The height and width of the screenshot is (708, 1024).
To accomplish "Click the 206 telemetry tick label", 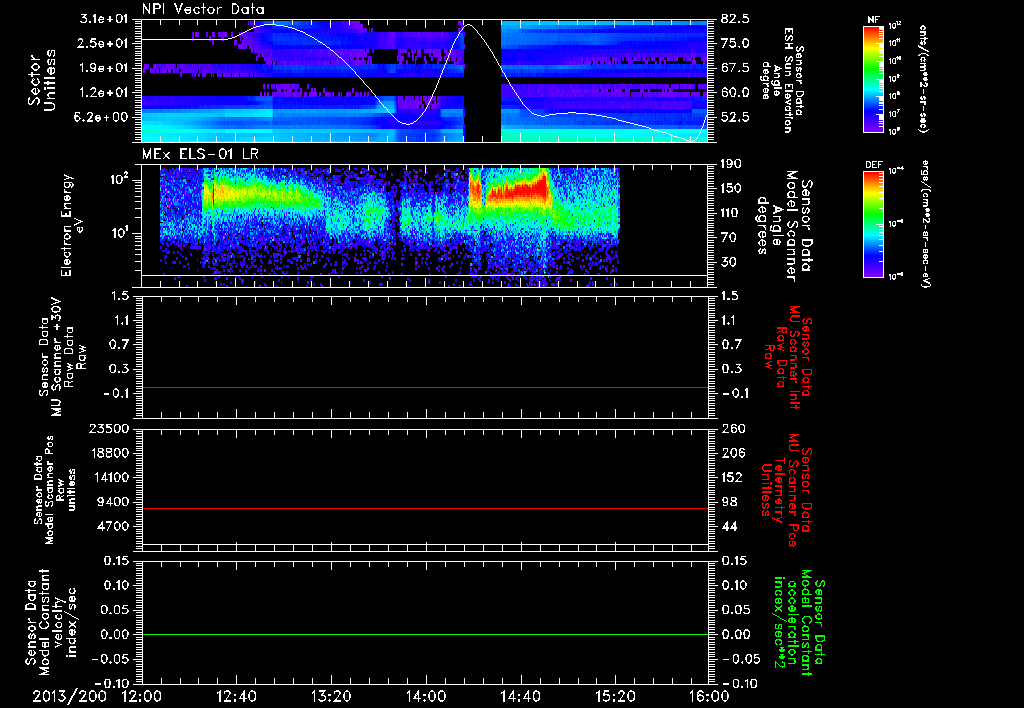I will pos(732,453).
